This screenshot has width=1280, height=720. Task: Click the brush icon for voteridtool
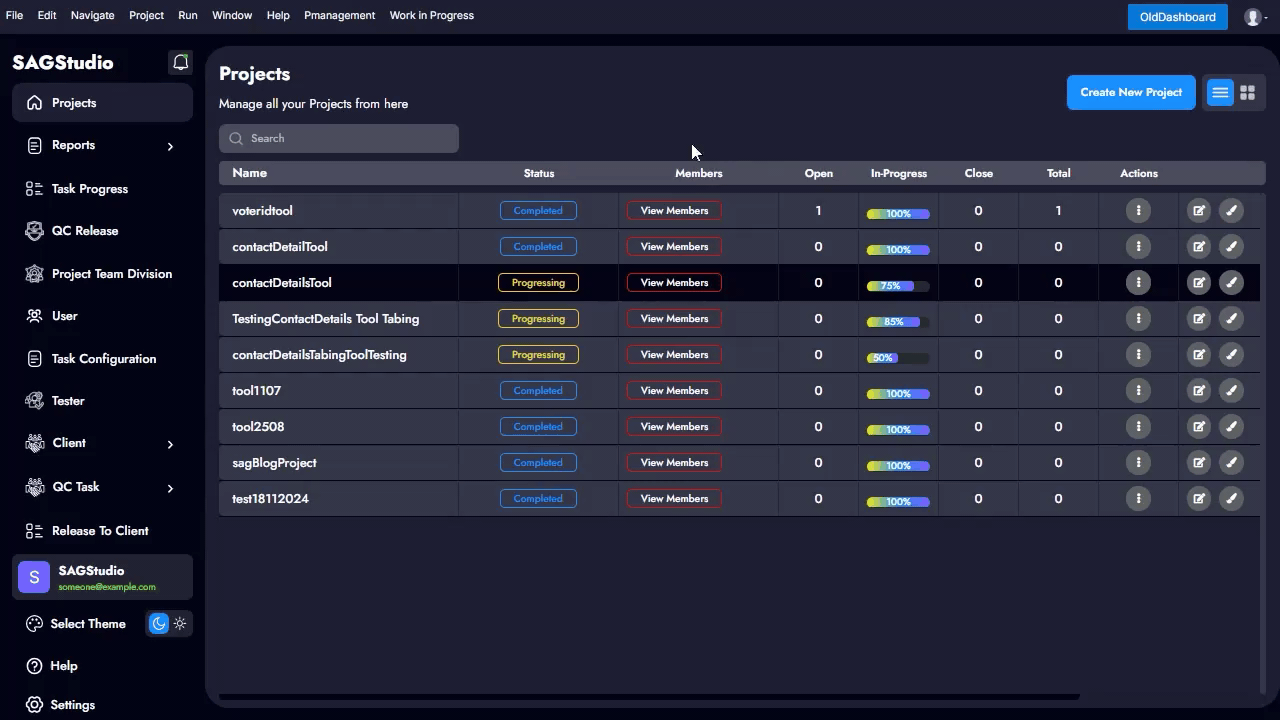1231,211
